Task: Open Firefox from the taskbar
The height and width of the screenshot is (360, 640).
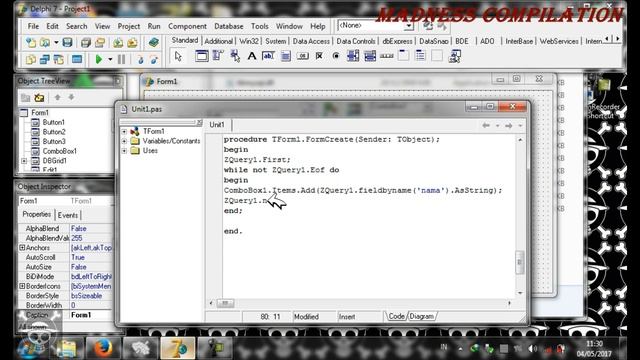Action: 103,348
